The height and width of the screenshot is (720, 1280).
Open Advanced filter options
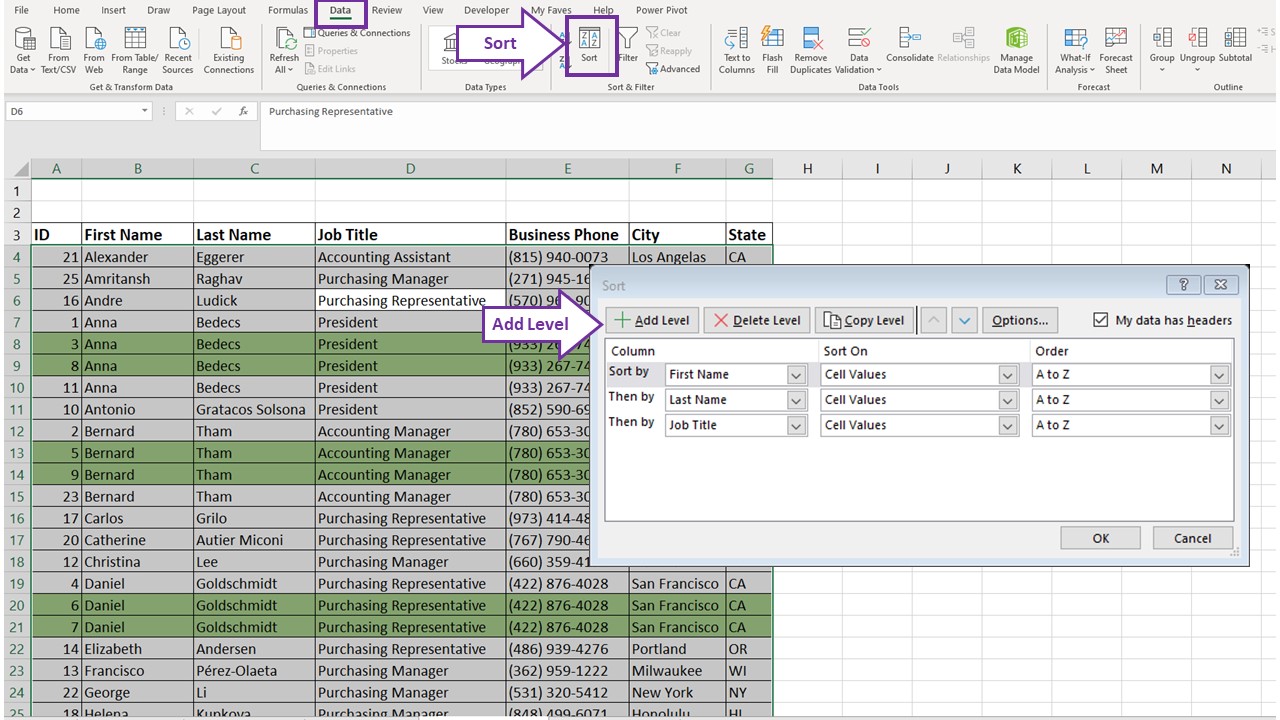(673, 69)
